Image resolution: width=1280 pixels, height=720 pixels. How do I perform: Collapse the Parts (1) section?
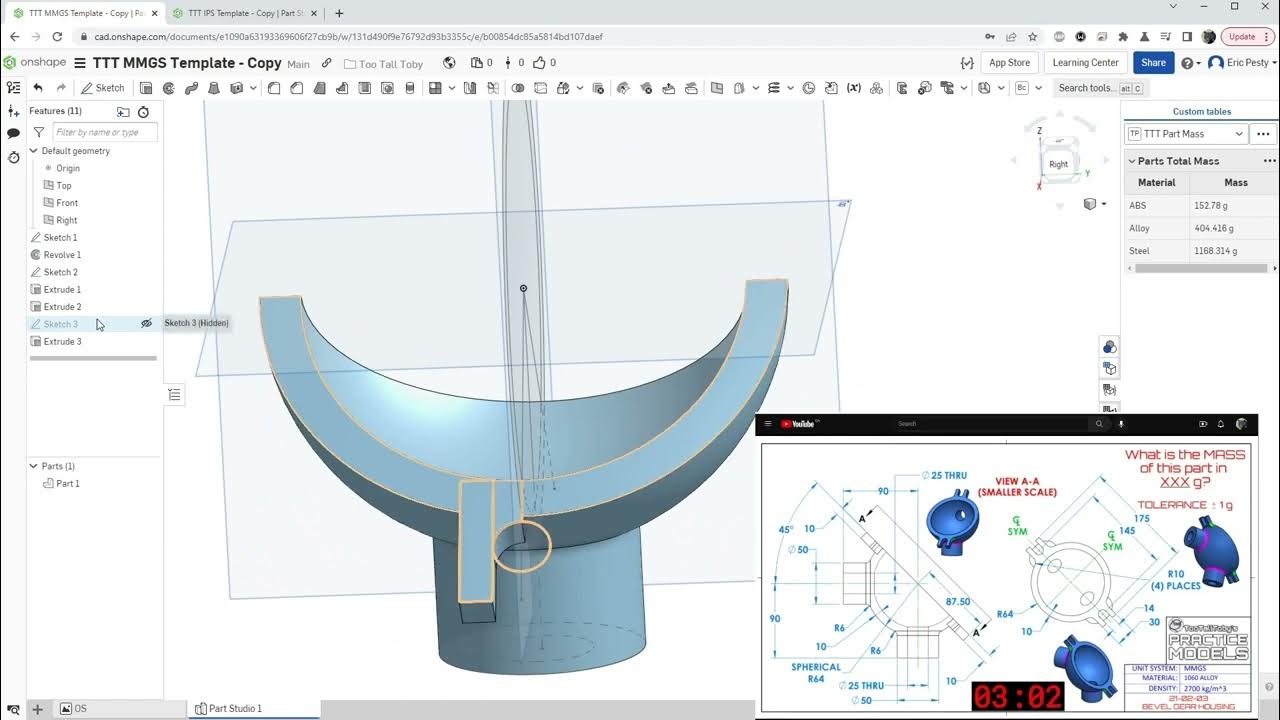pyautogui.click(x=33, y=466)
